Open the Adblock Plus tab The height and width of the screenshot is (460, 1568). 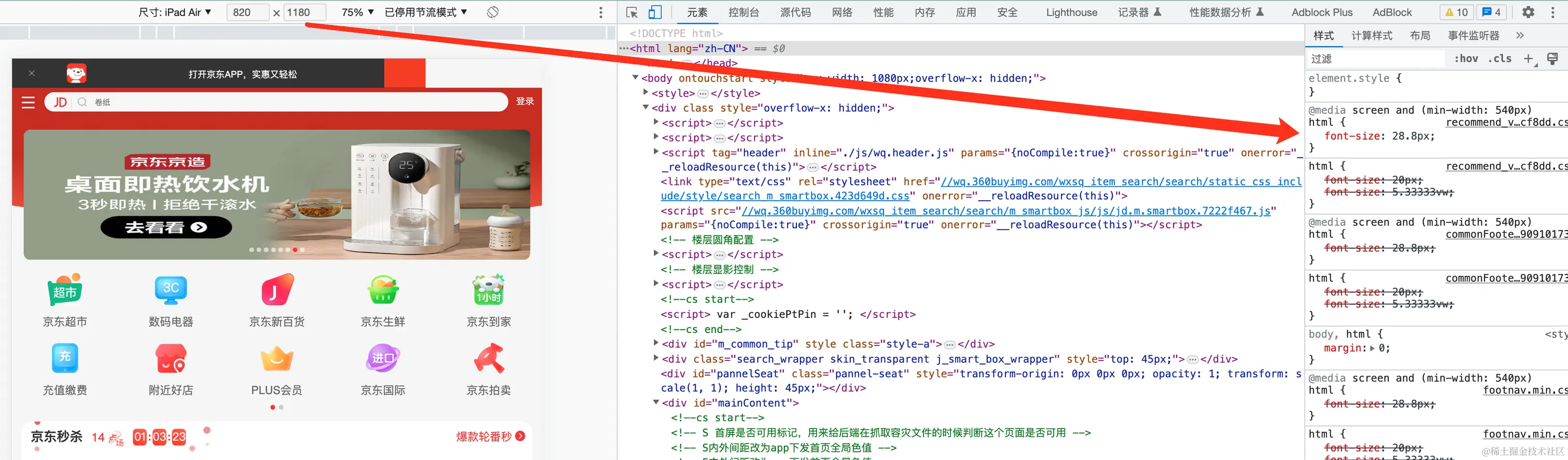[x=1322, y=12]
